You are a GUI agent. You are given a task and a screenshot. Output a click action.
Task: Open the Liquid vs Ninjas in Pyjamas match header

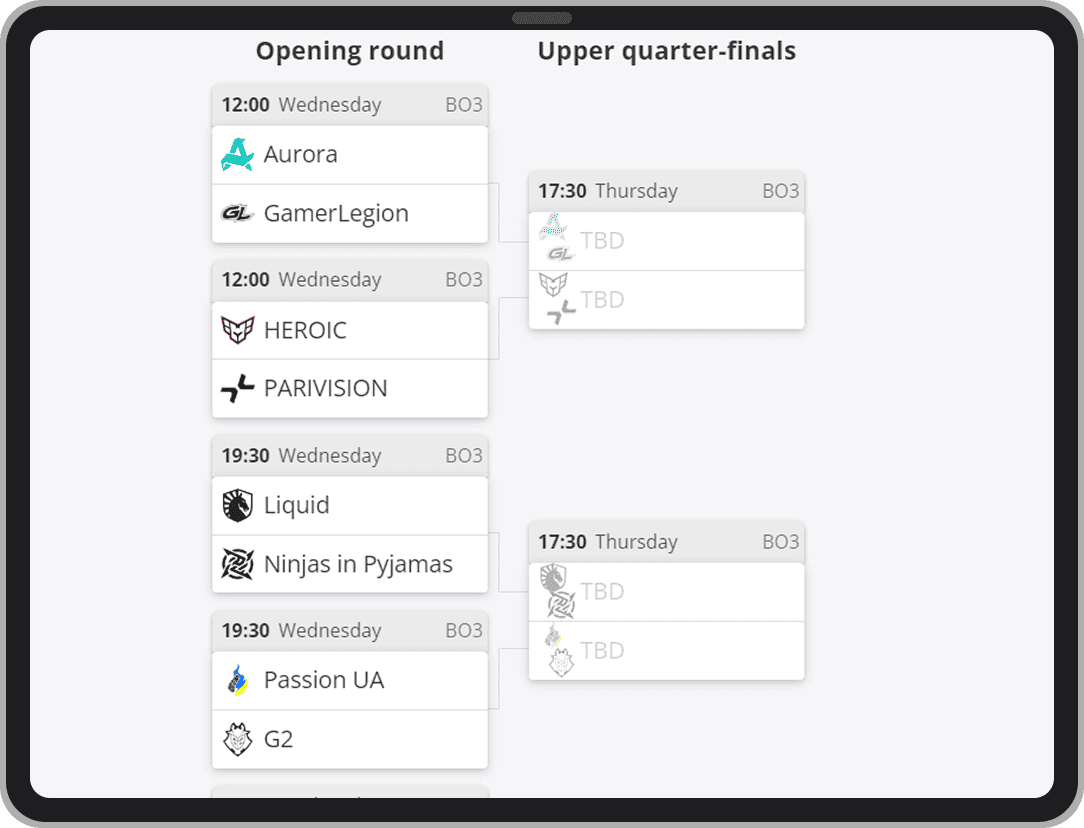pos(350,456)
